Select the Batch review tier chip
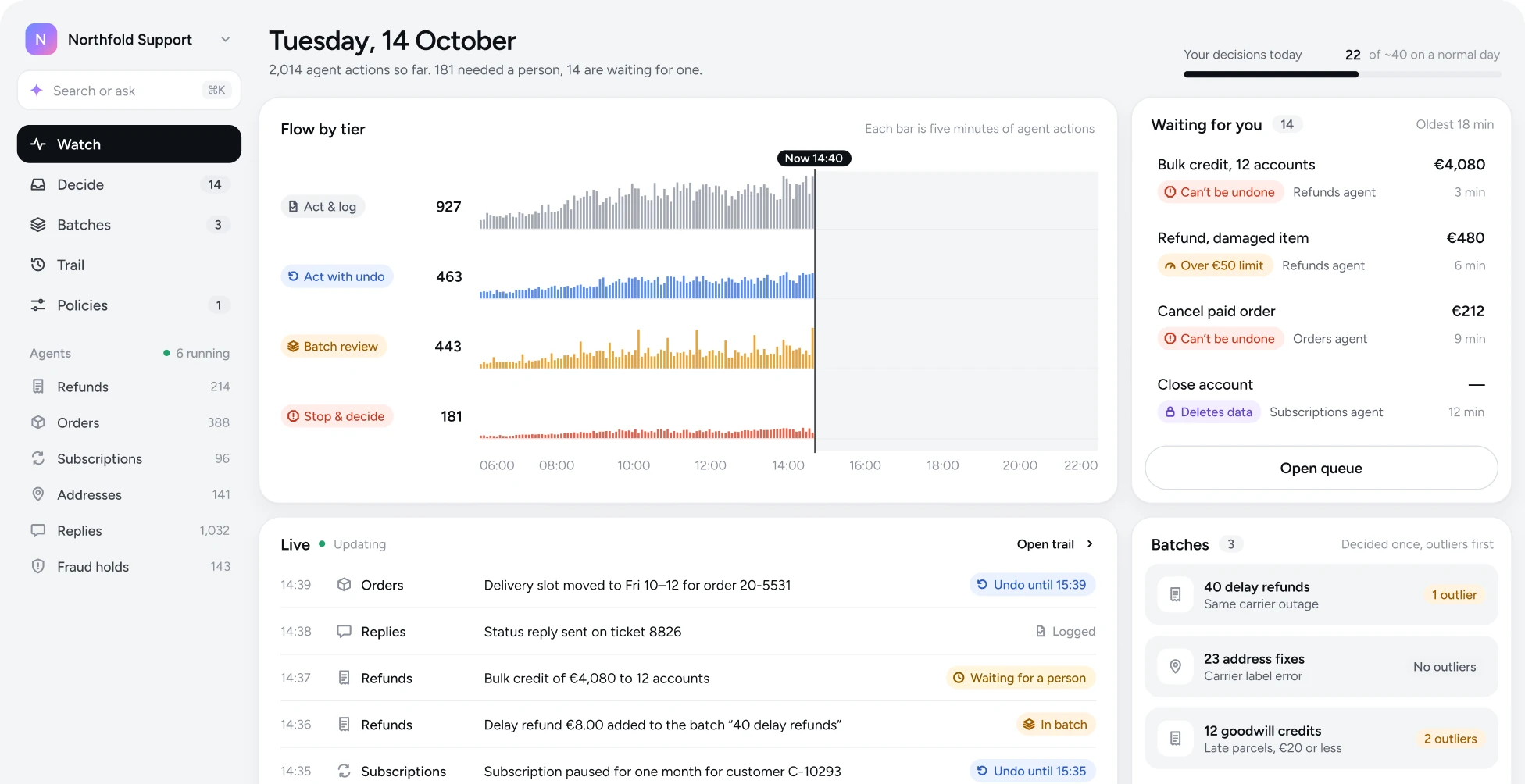Viewport: 1525px width, 784px height. [x=334, y=346]
